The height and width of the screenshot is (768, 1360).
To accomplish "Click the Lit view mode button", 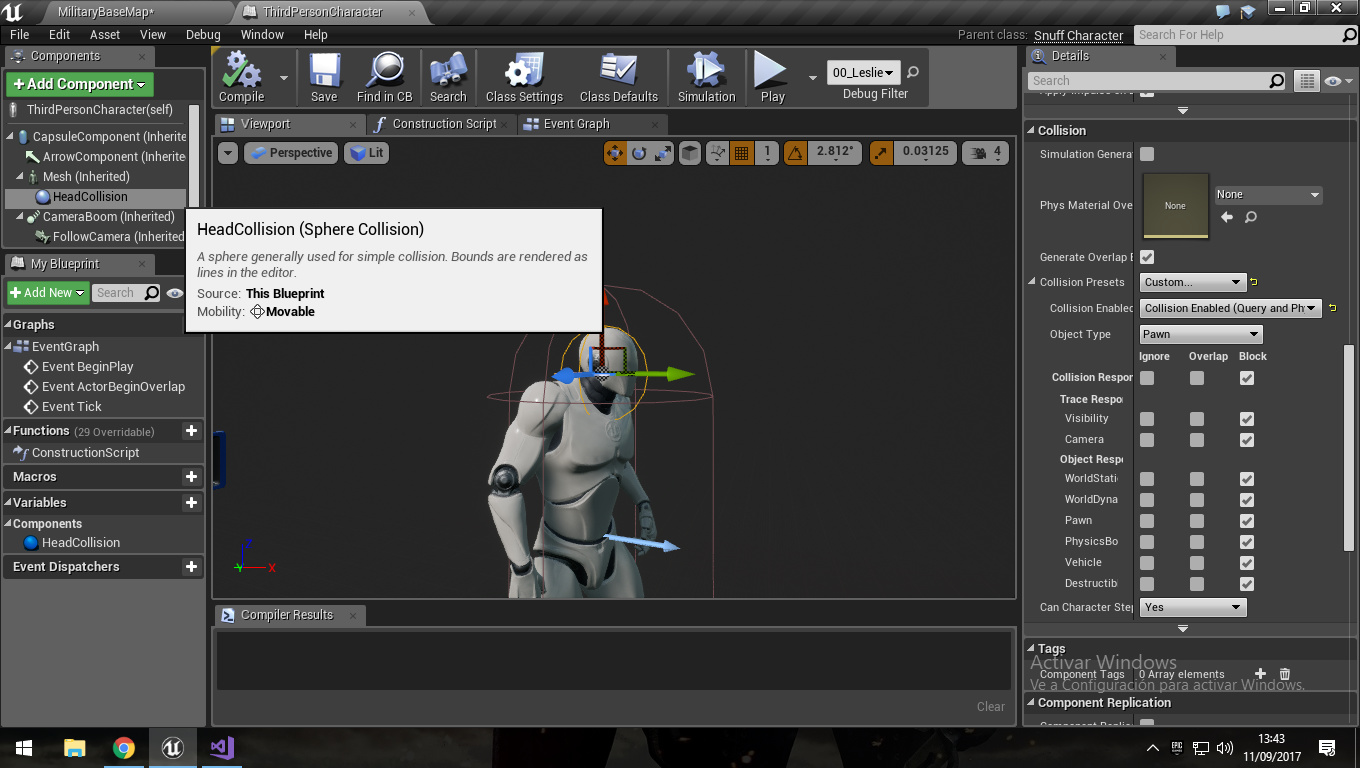I will [x=366, y=153].
